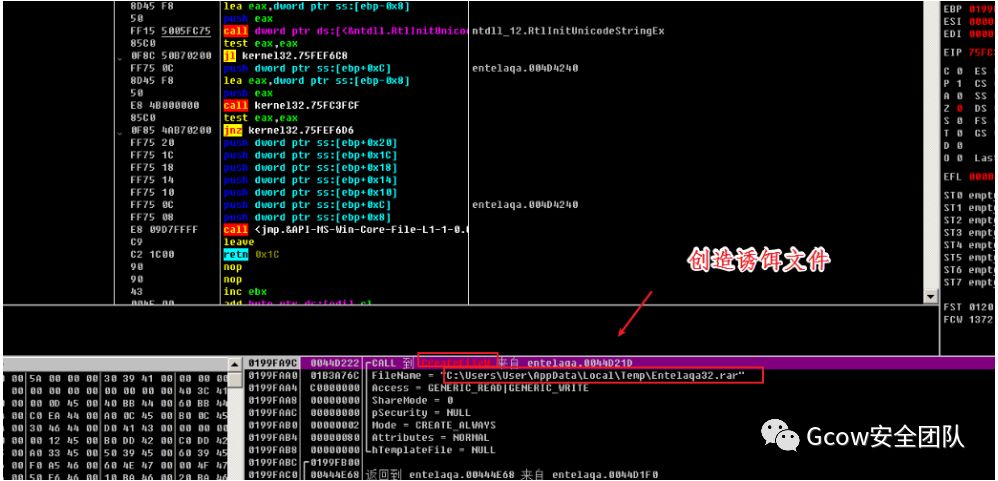
Task: Click the dump pane scroll-up arrow
Action: 235,364
